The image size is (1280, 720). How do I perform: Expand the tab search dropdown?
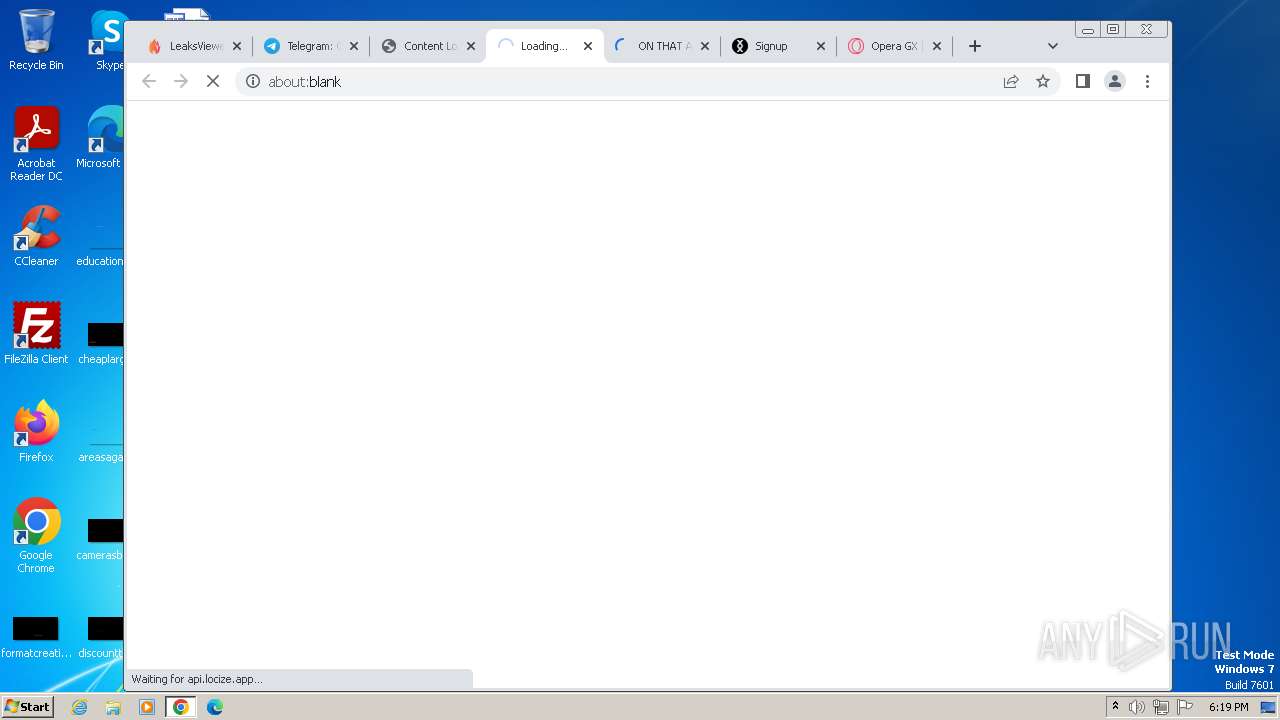[1053, 46]
